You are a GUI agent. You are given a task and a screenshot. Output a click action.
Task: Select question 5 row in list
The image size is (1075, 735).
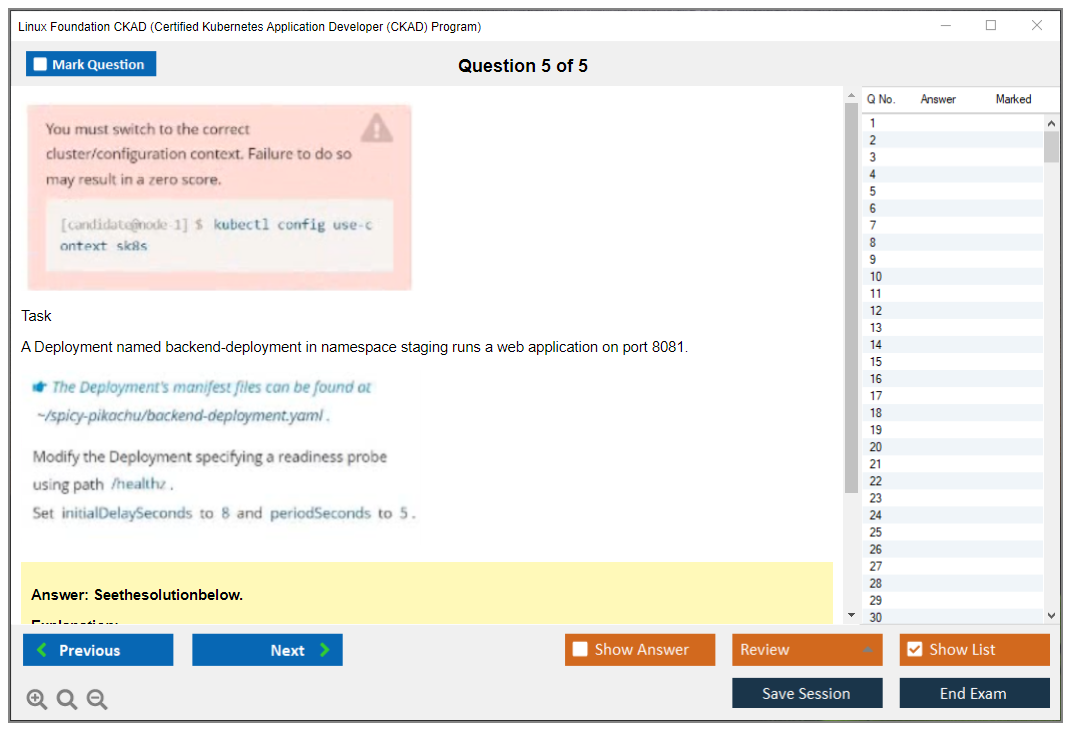pos(950,191)
